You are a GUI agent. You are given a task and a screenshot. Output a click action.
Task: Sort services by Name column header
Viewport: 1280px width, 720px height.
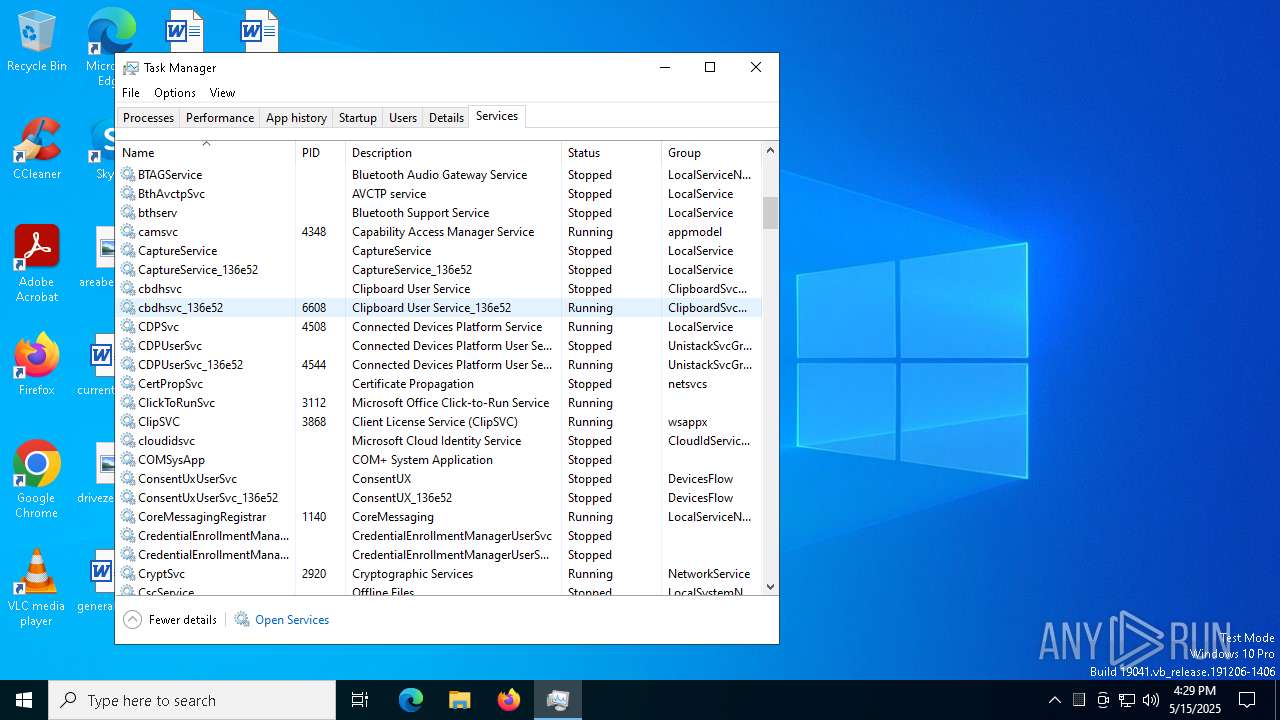click(206, 152)
